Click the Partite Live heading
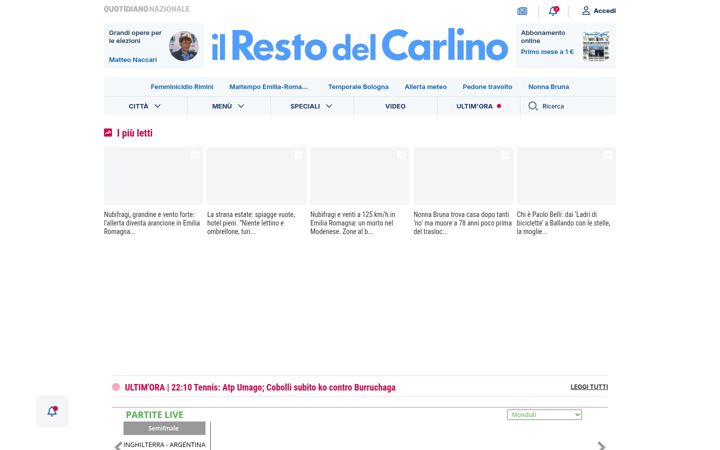This screenshot has height=450, width=720. point(155,415)
